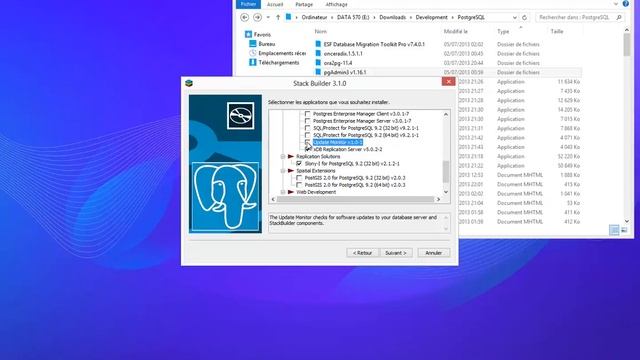Uncheck Slony-I for PostgreSQL 9.2 checkbox
The image size is (640, 360).
coord(299,164)
